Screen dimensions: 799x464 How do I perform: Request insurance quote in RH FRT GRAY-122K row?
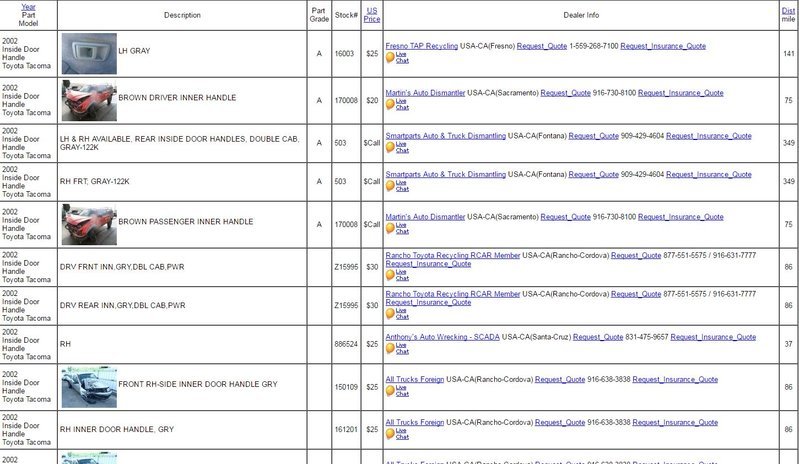tap(708, 174)
